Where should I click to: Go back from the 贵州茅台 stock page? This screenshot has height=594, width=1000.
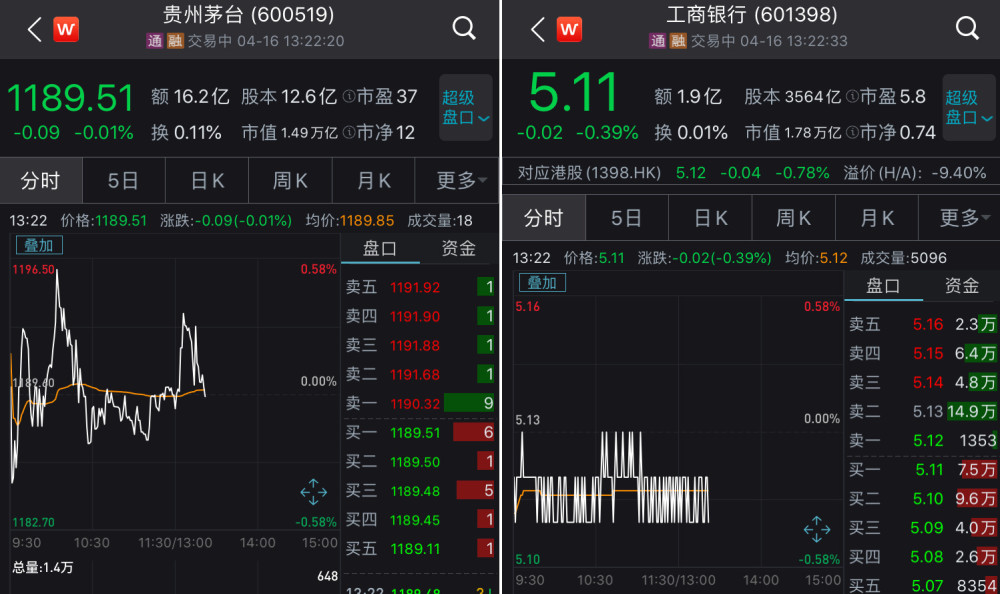coord(34,29)
